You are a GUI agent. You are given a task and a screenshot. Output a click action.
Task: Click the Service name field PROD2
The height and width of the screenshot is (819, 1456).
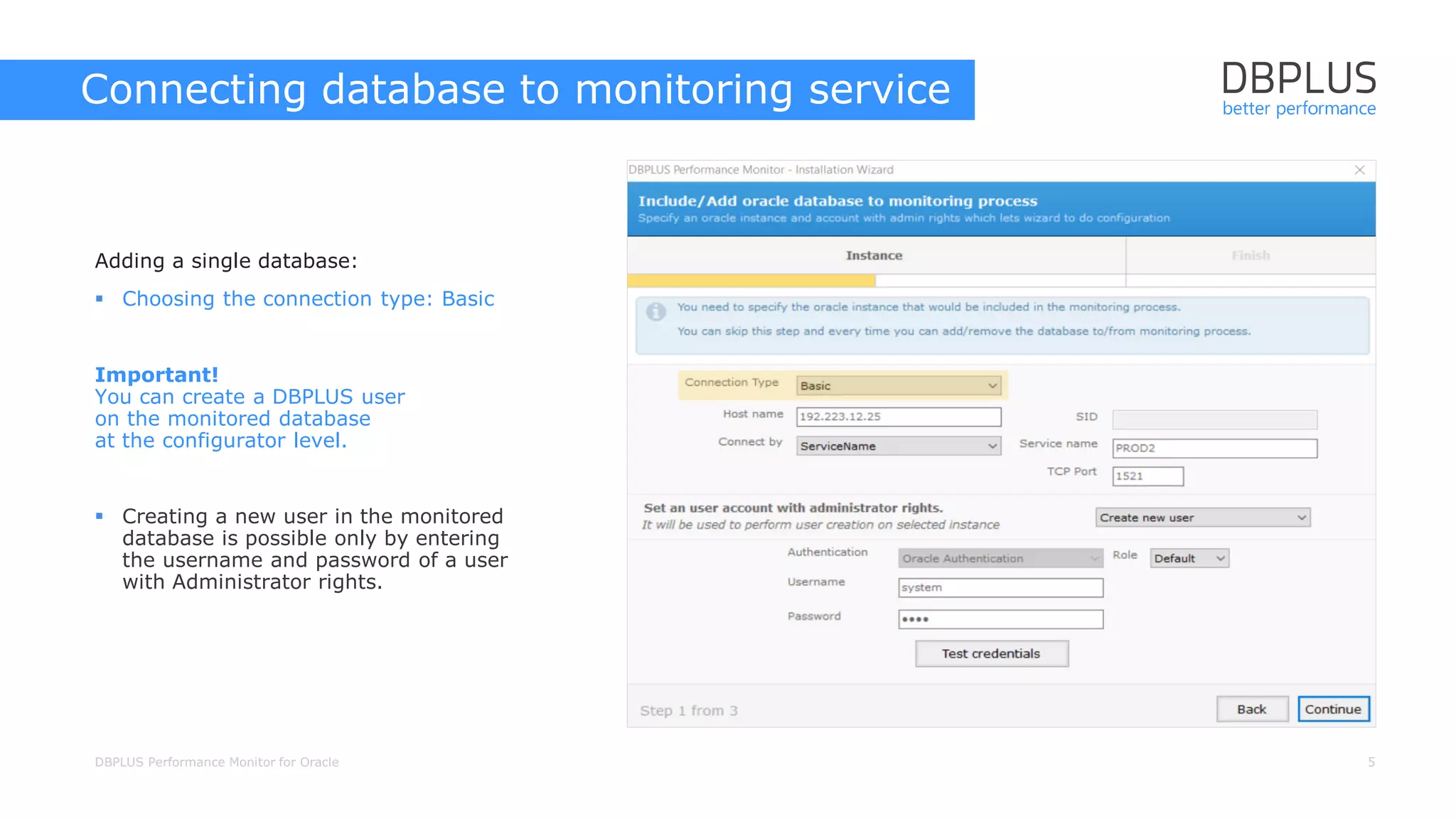1214,448
